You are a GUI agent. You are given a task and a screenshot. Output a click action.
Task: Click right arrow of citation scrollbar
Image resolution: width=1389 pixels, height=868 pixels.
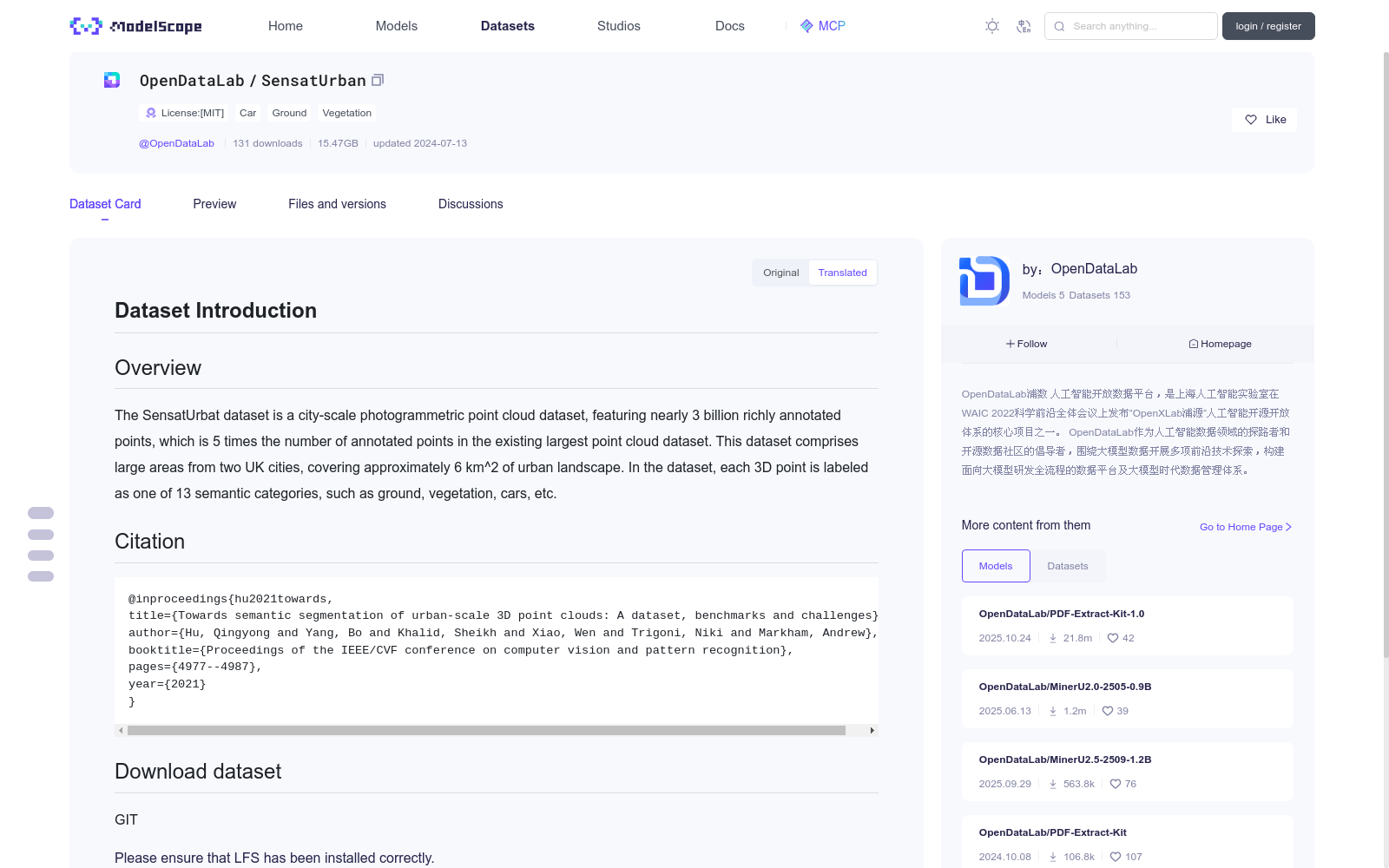point(872,731)
